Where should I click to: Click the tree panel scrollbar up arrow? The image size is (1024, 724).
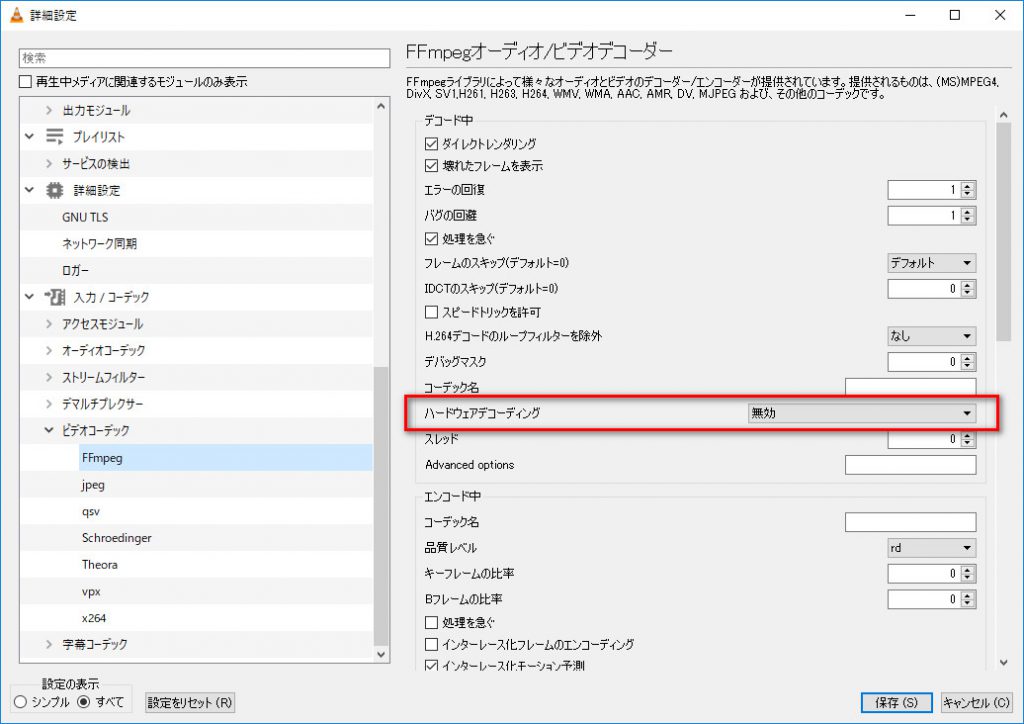(x=381, y=106)
